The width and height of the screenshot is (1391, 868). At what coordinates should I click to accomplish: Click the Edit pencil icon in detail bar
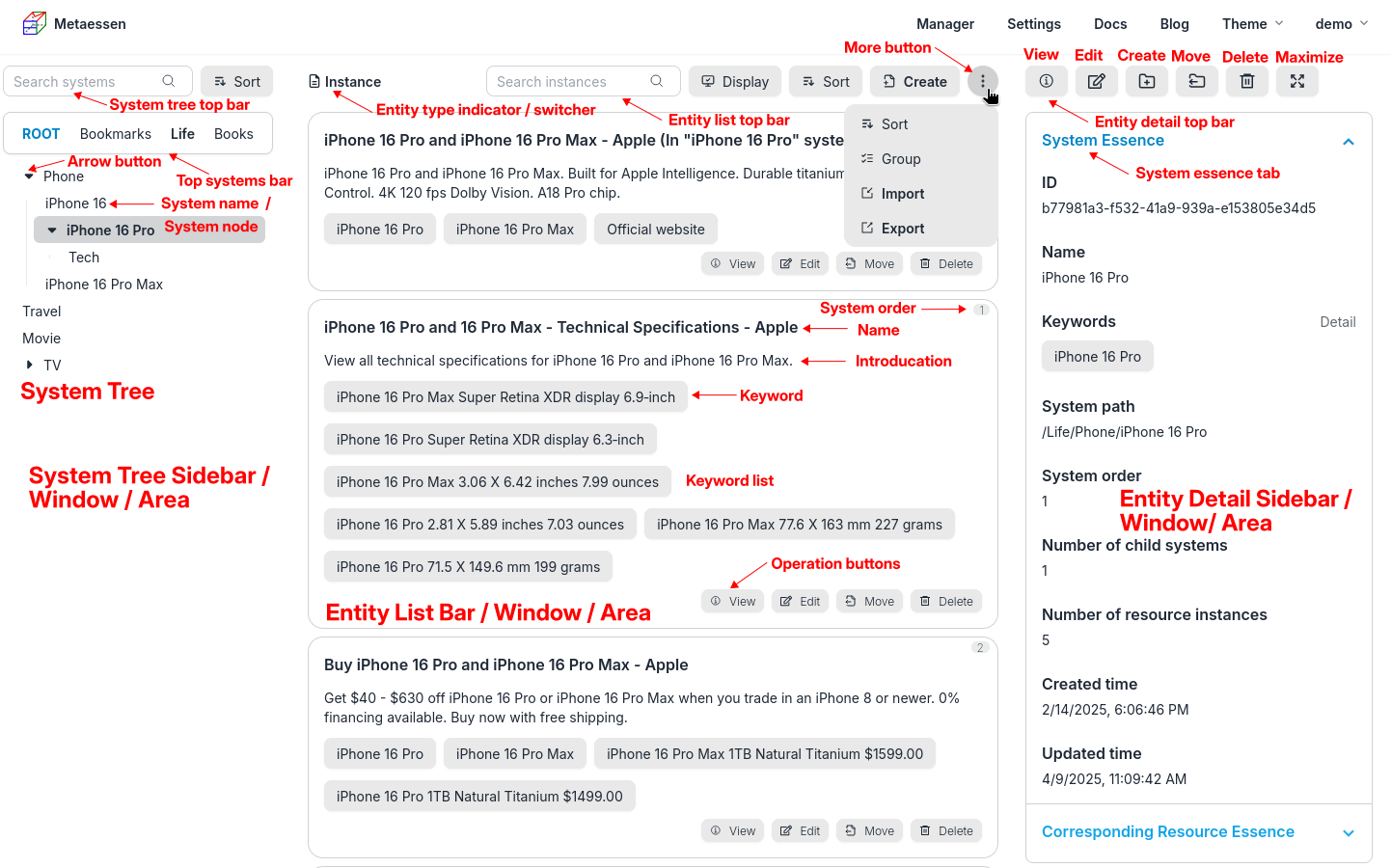[1096, 82]
